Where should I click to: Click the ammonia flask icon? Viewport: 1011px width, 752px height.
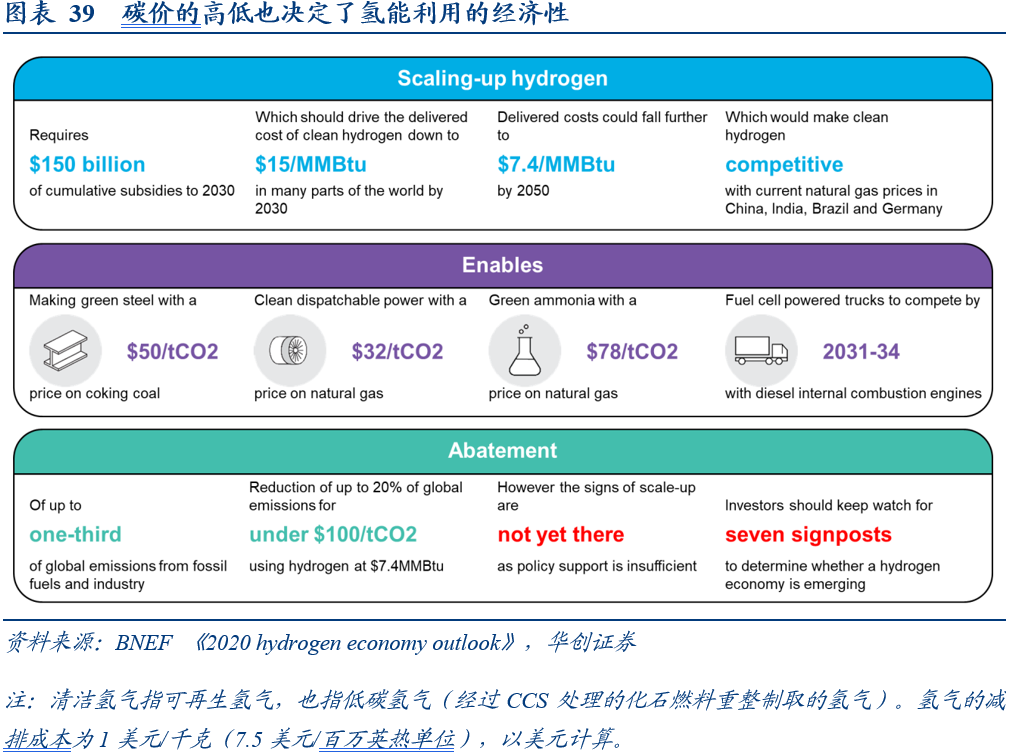pos(524,351)
